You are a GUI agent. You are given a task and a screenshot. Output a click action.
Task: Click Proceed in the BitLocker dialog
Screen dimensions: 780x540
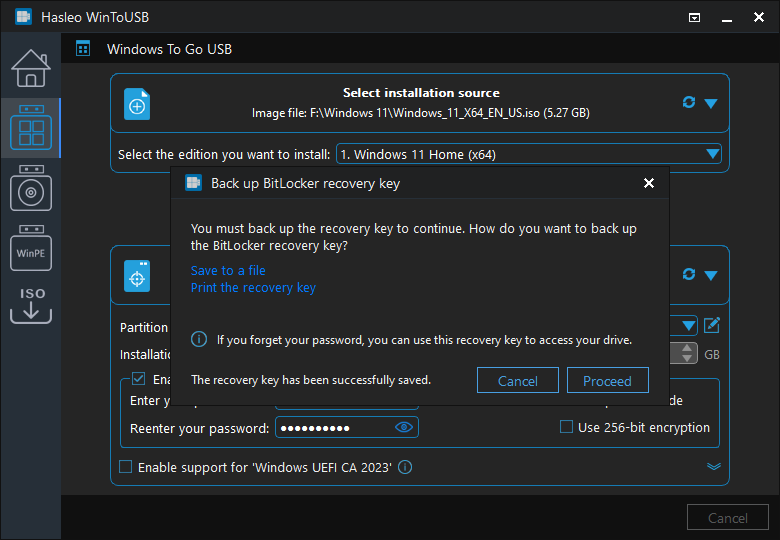(607, 380)
